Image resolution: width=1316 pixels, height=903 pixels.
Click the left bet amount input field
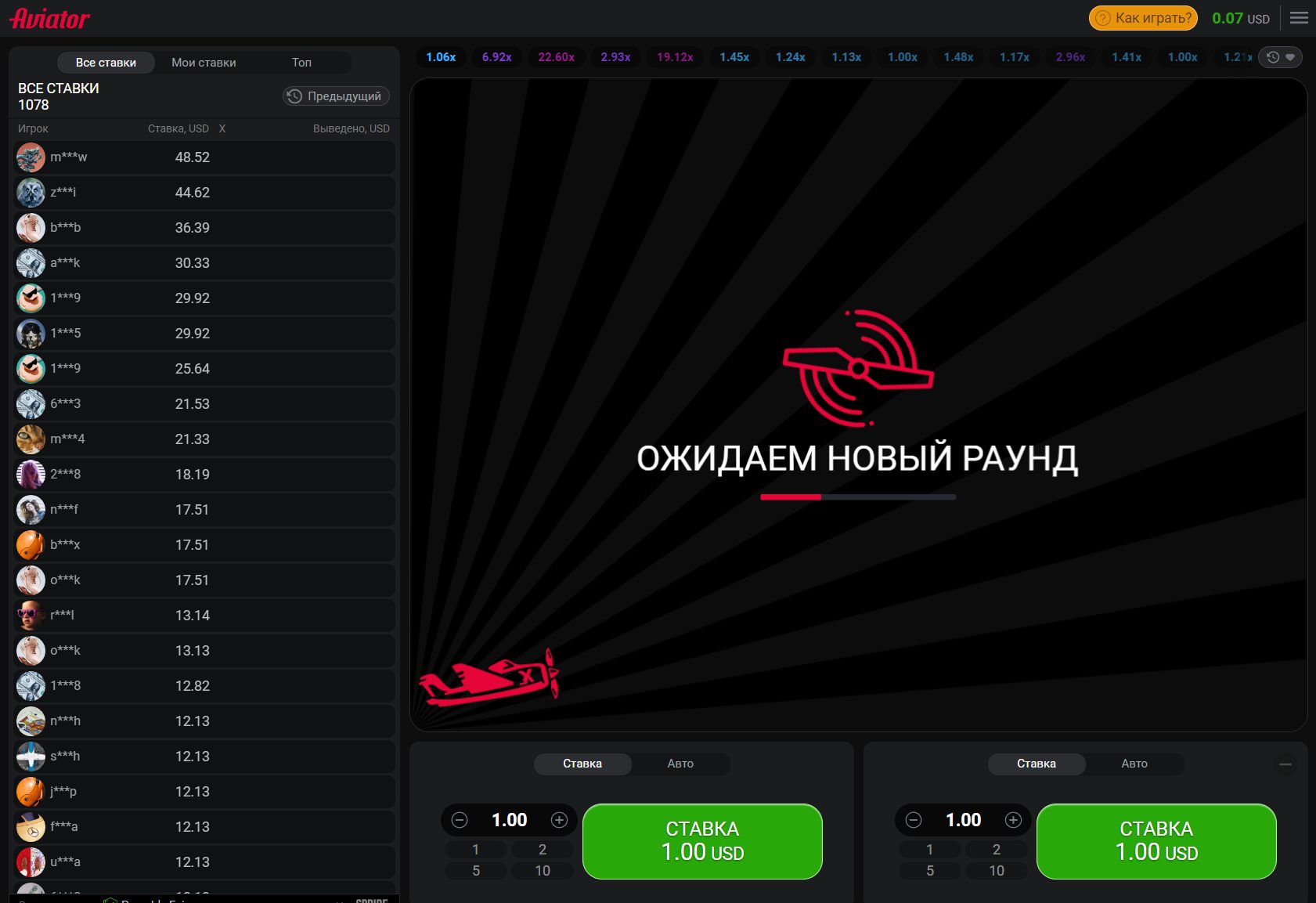[509, 820]
